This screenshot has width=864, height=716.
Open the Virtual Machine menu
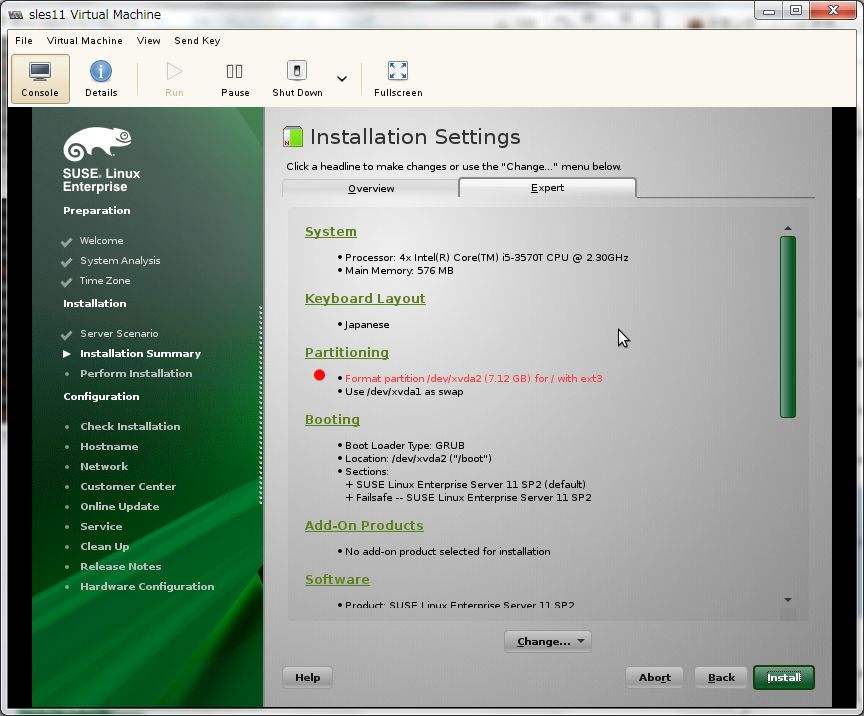click(85, 41)
